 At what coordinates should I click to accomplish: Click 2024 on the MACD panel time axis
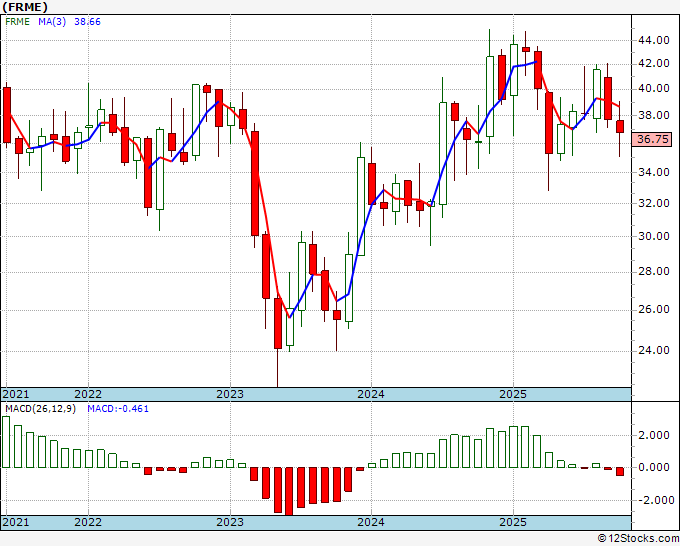tap(371, 522)
